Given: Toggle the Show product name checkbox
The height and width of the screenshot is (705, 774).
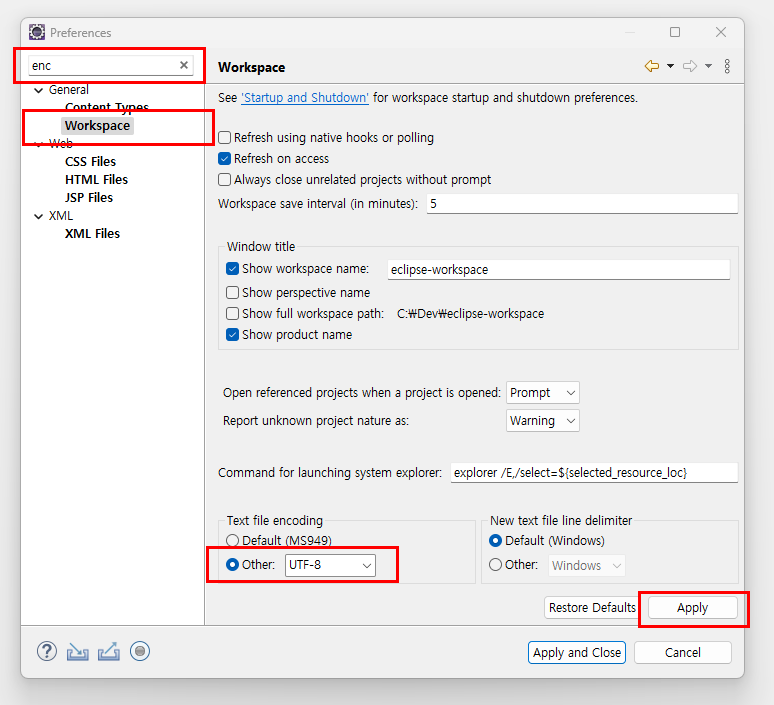Looking at the screenshot, I should [x=232, y=335].
